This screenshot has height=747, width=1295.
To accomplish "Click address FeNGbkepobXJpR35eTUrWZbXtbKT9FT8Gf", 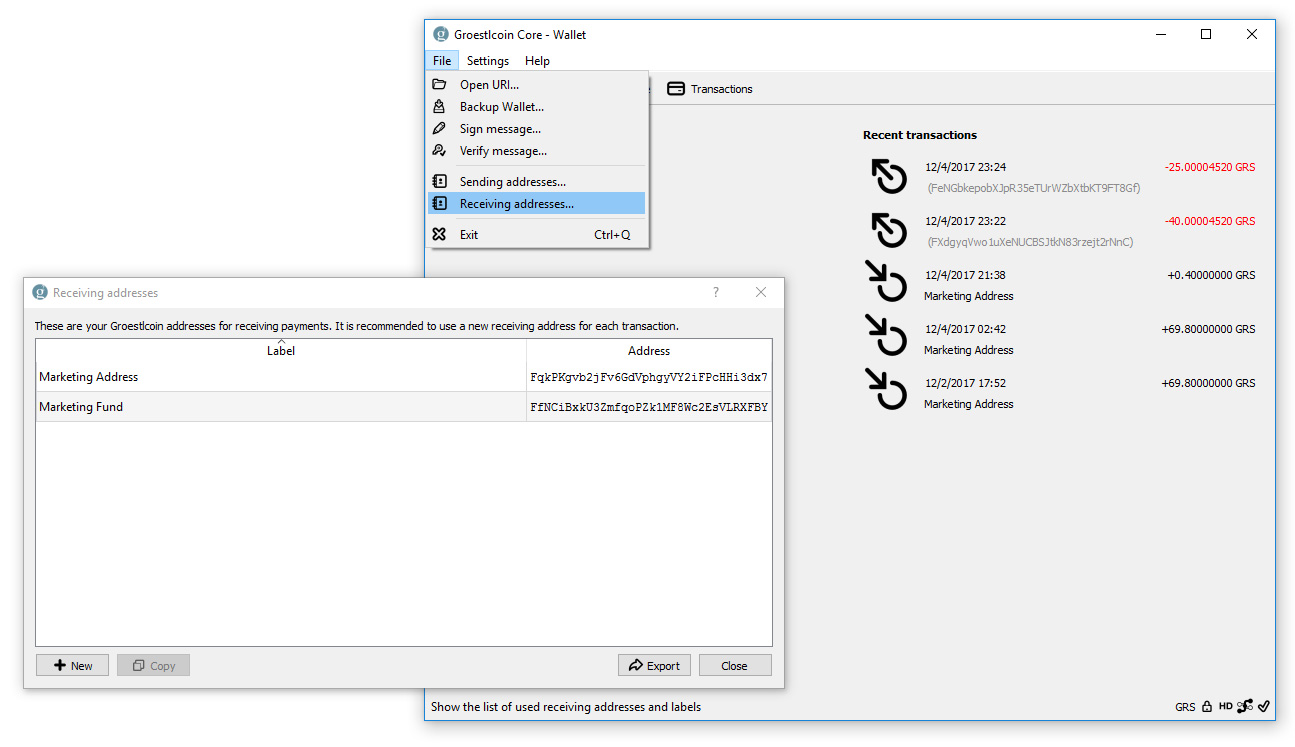I will [1034, 188].
